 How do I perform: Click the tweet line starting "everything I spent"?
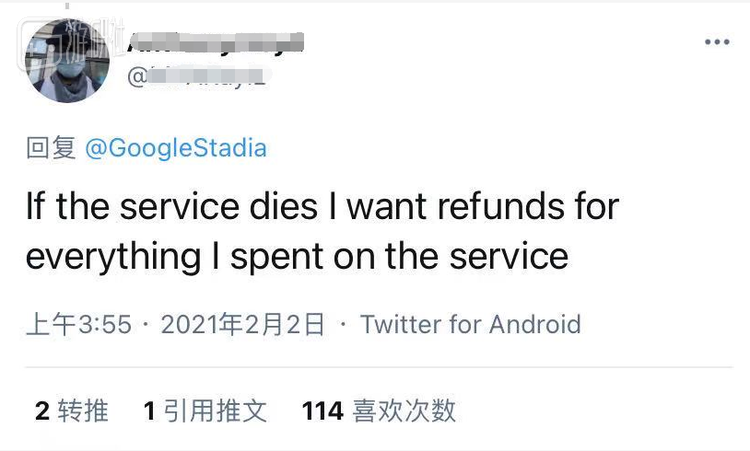tap(297, 256)
